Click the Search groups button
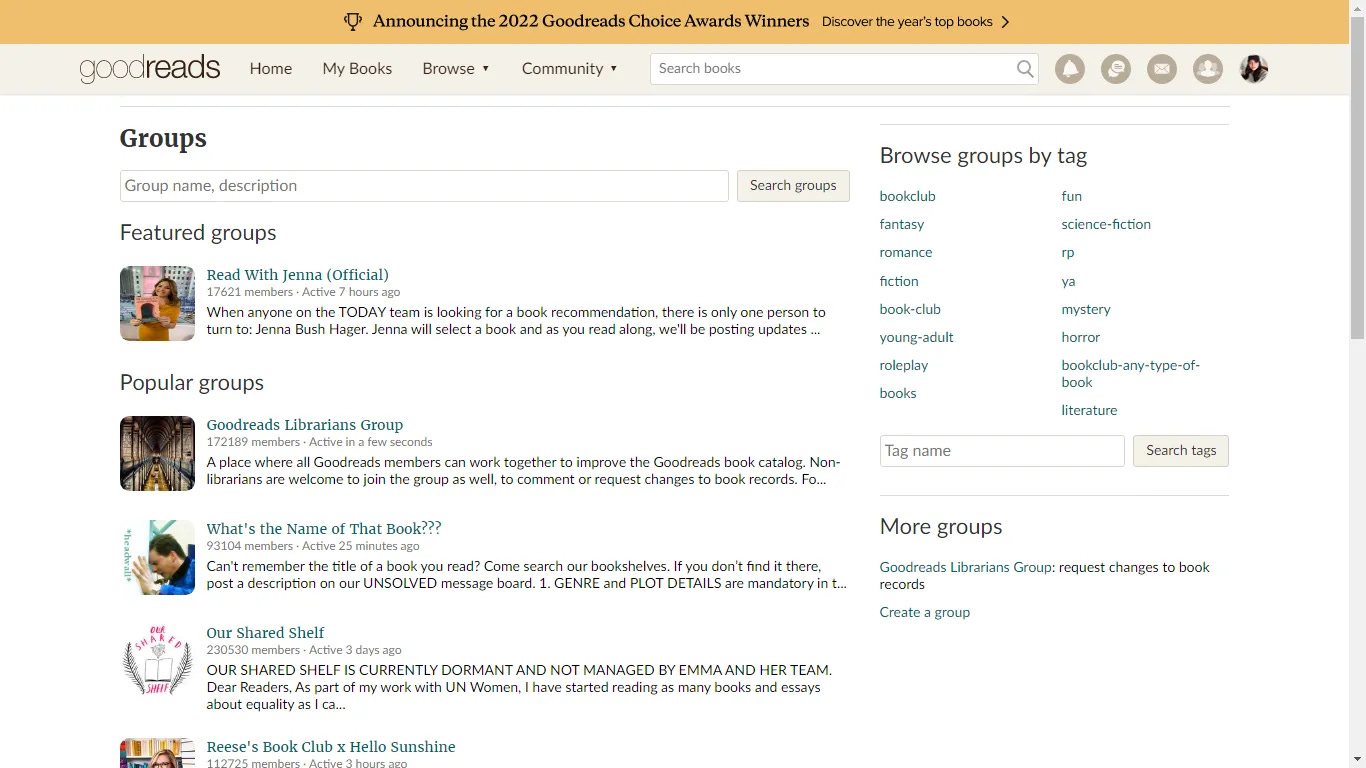 [793, 186]
